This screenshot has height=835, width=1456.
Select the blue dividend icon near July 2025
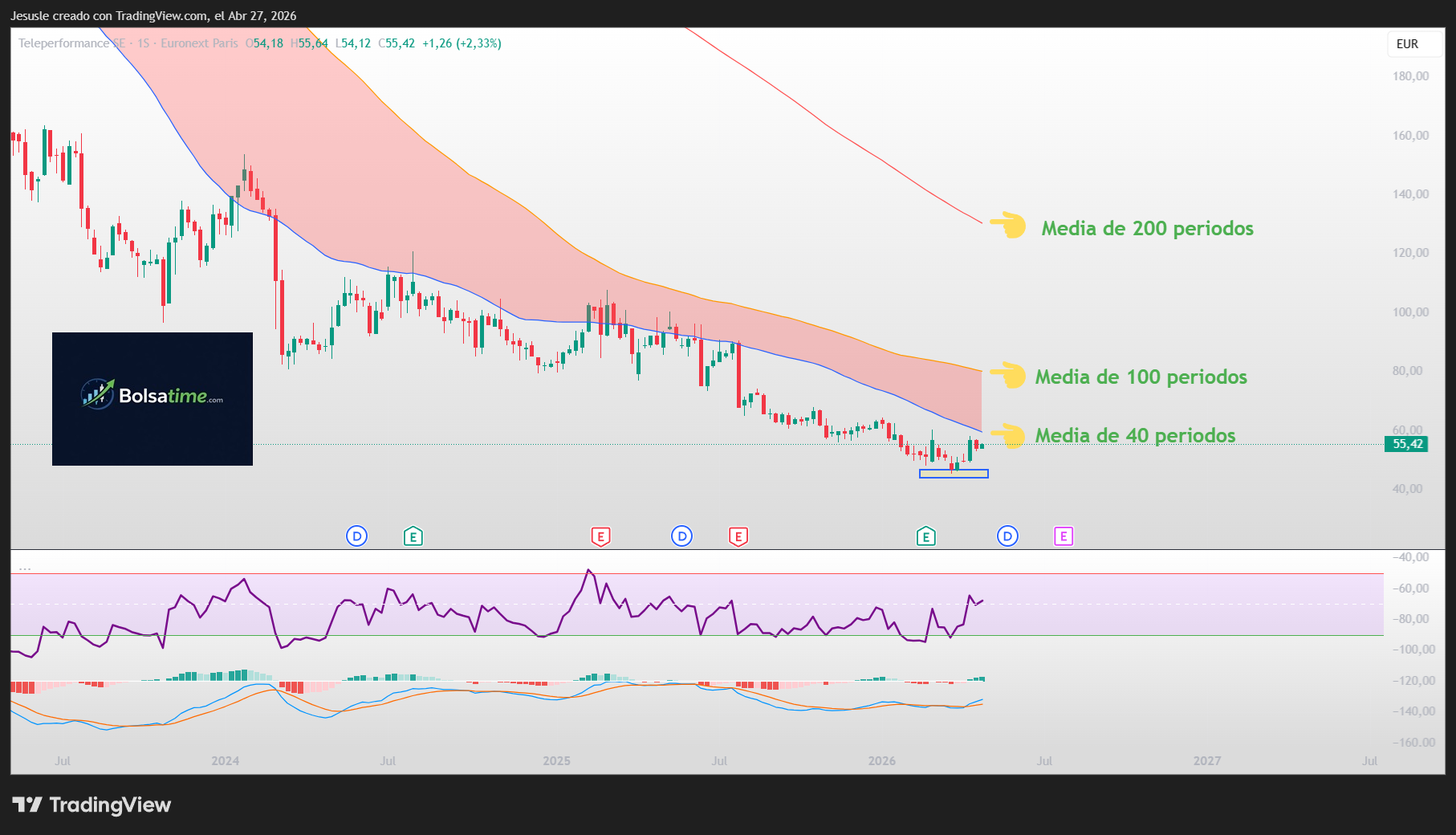pos(681,536)
